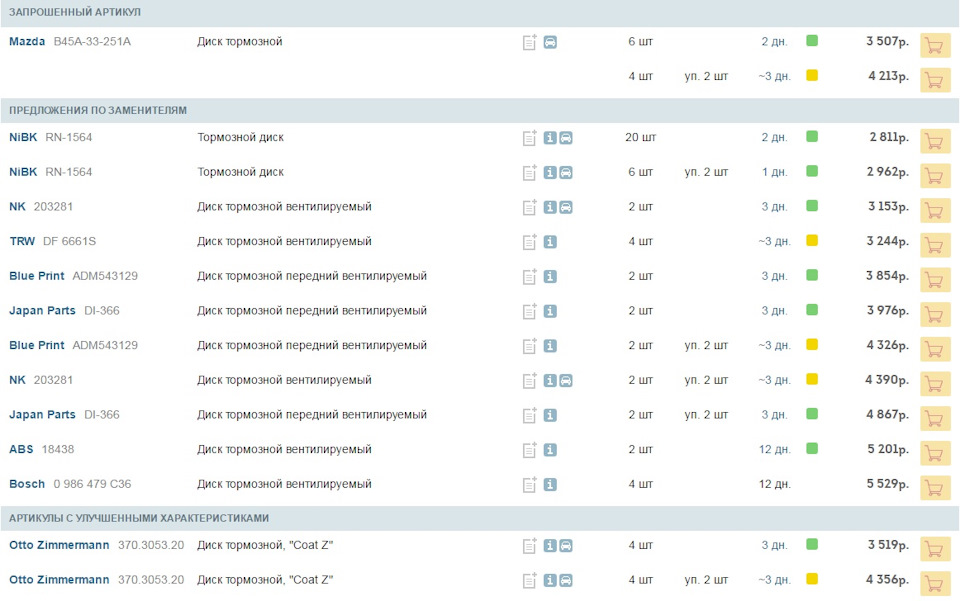Select article number DF 6661S
The image size is (960, 601).
pyautogui.click(x=69, y=241)
